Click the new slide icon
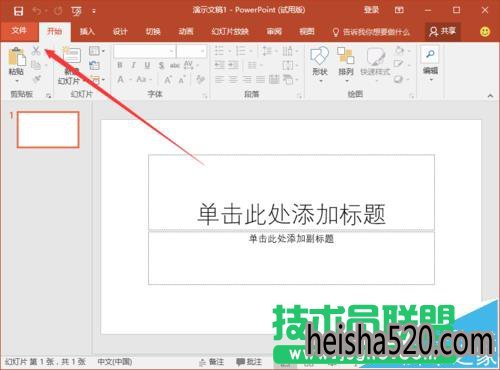Image resolution: width=500 pixels, height=370 pixels. 72,55
